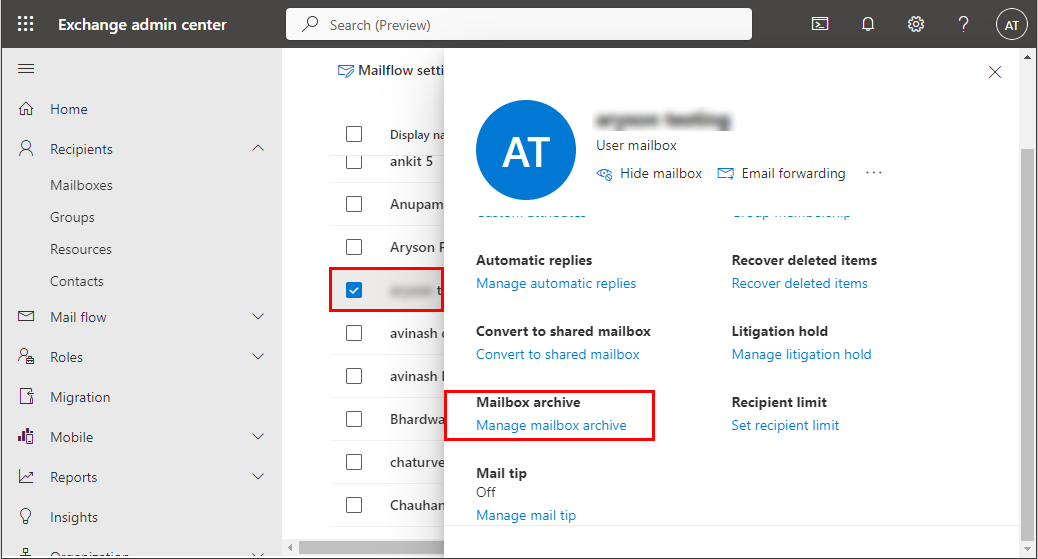The width and height of the screenshot is (1038, 559).
Task: Open the Cloud Shell terminal icon
Action: (820, 25)
